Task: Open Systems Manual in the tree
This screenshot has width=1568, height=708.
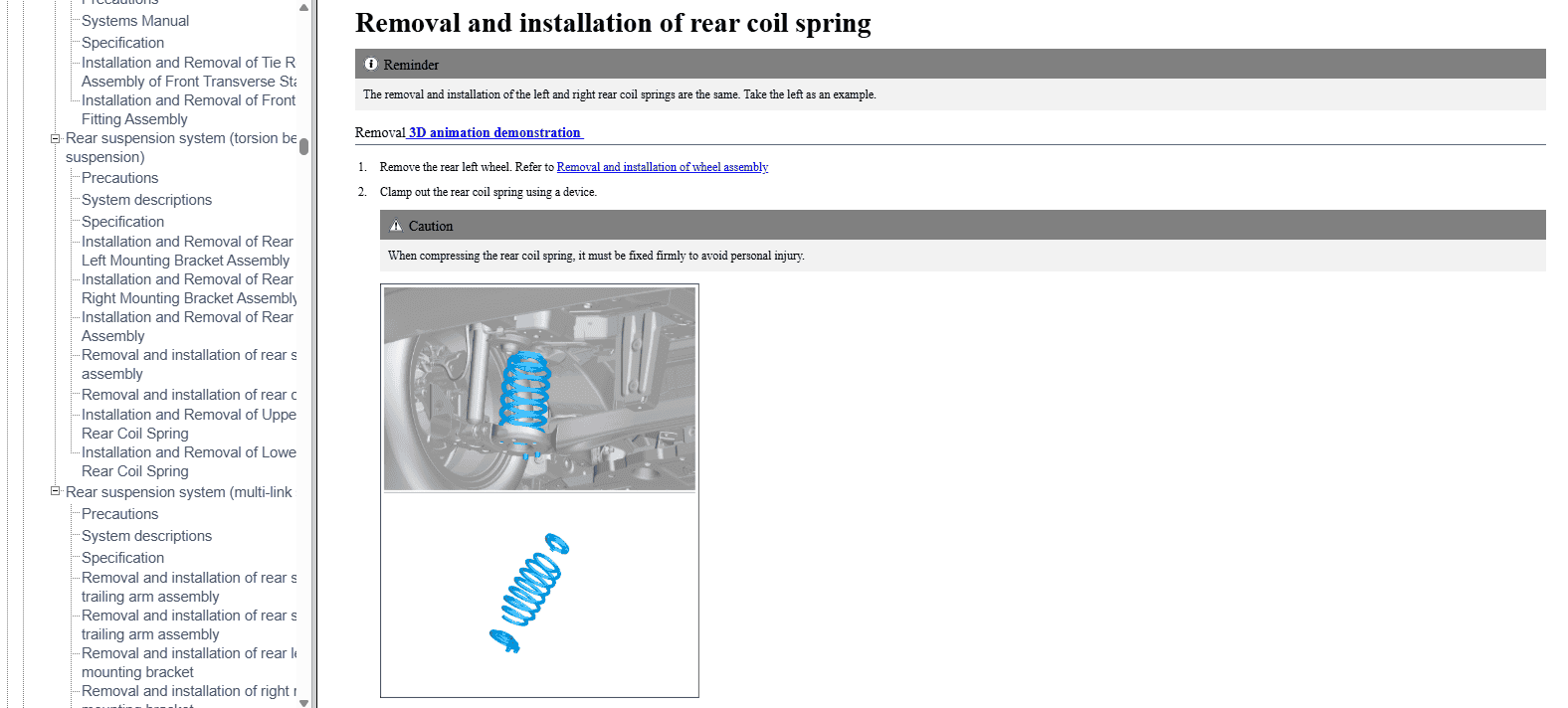Action: [135, 21]
